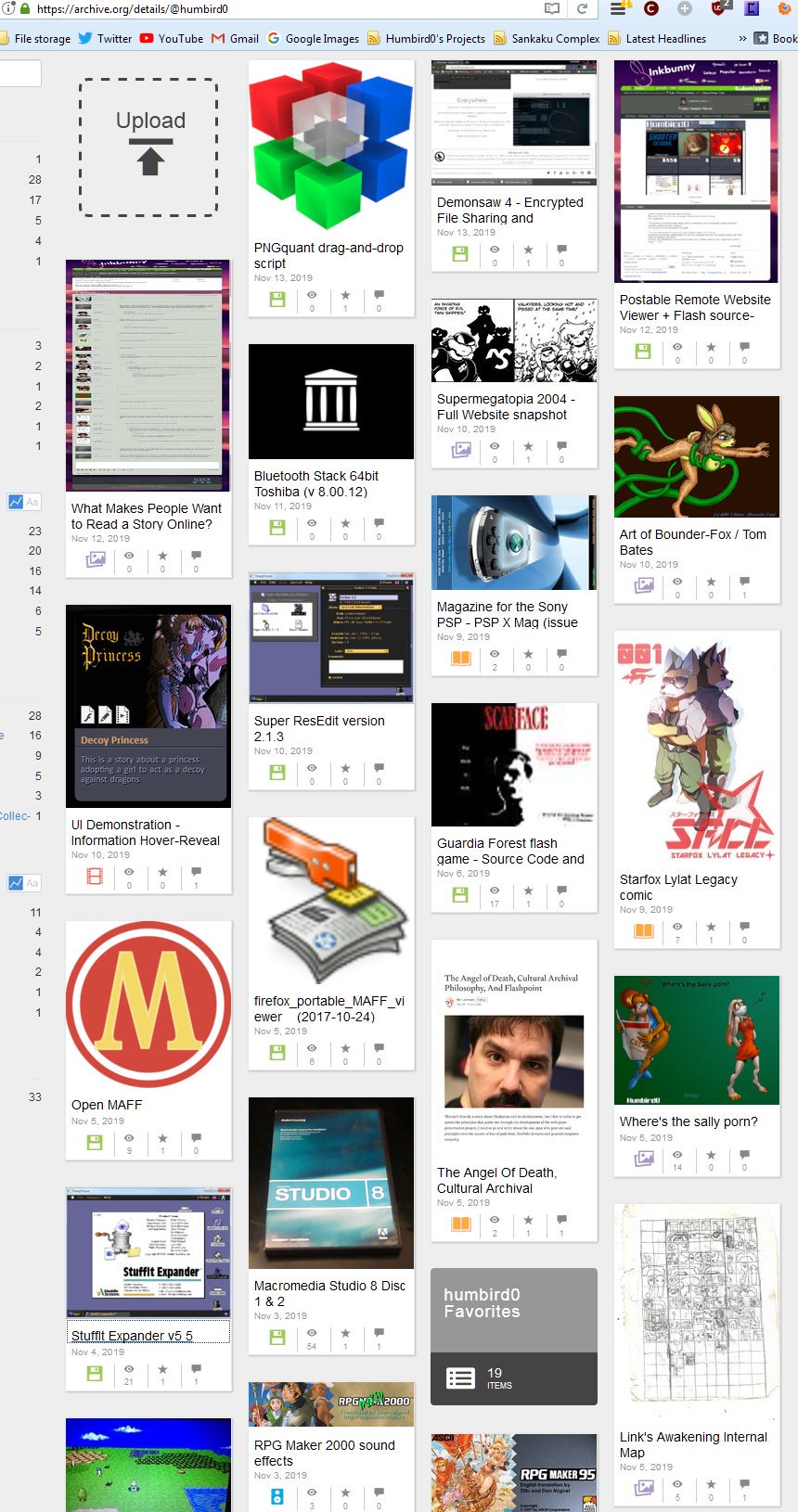Expand the bookmarks overflow chevron

(x=741, y=39)
